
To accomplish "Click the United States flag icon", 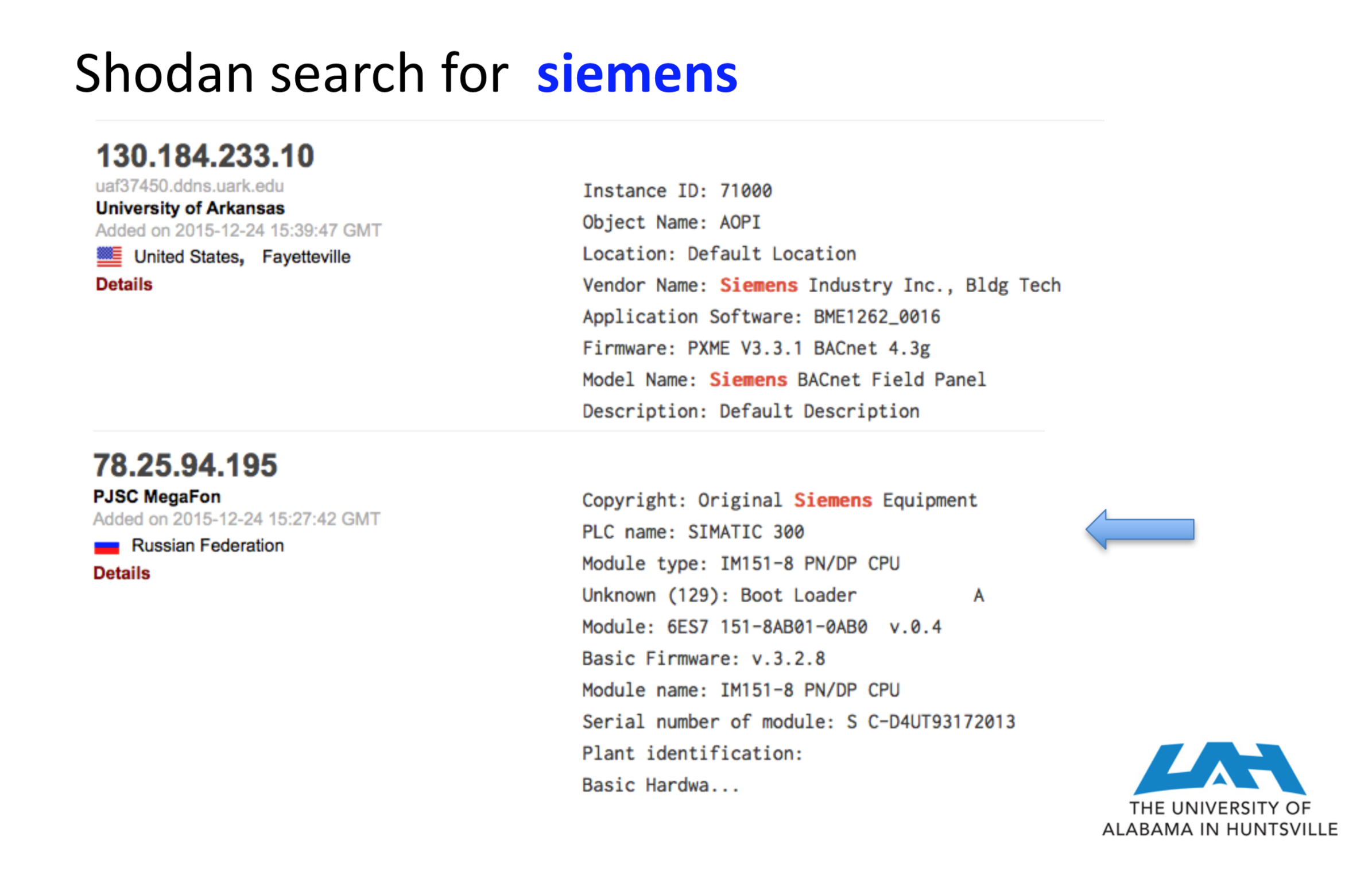I will tap(109, 257).
